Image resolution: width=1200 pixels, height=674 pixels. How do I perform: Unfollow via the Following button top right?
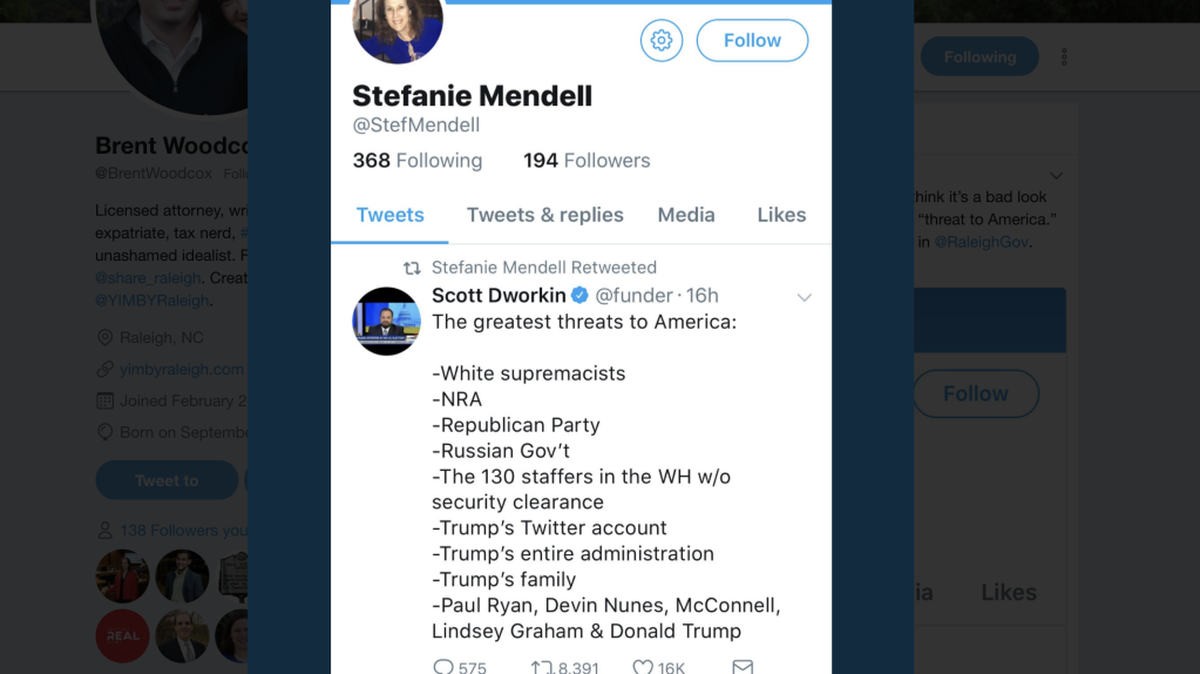979,56
